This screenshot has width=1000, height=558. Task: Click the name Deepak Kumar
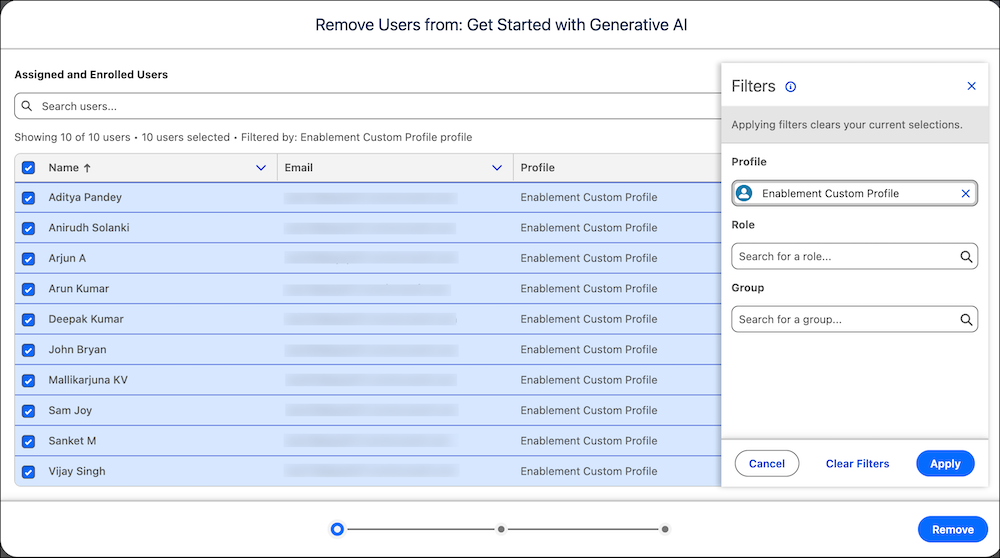(86, 319)
